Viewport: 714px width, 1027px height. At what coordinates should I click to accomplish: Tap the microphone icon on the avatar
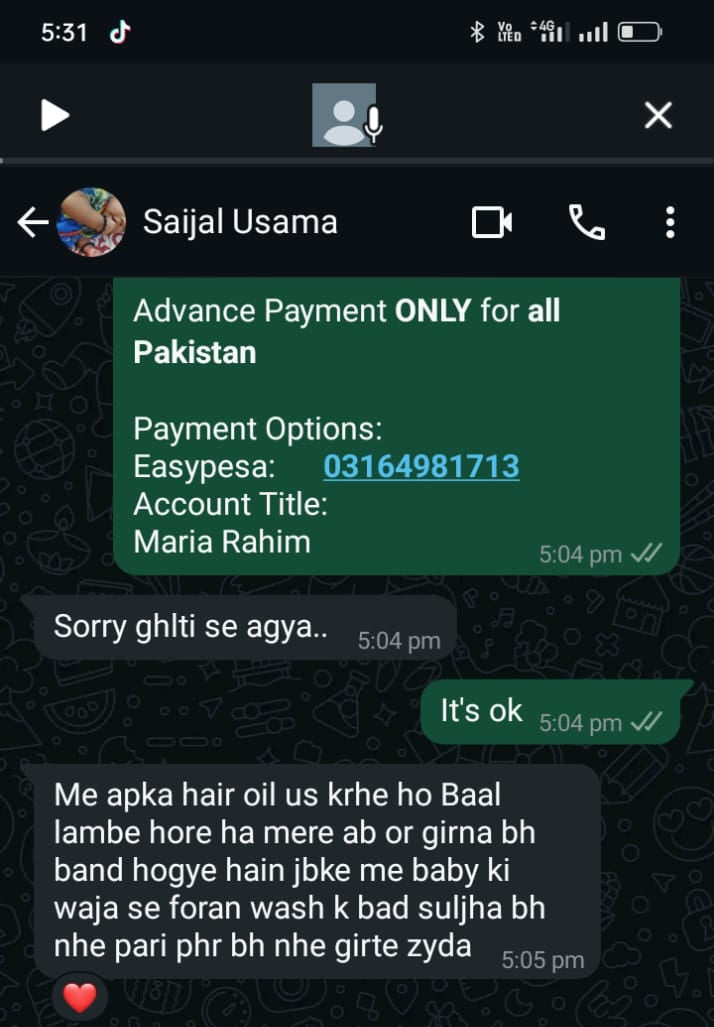click(373, 124)
